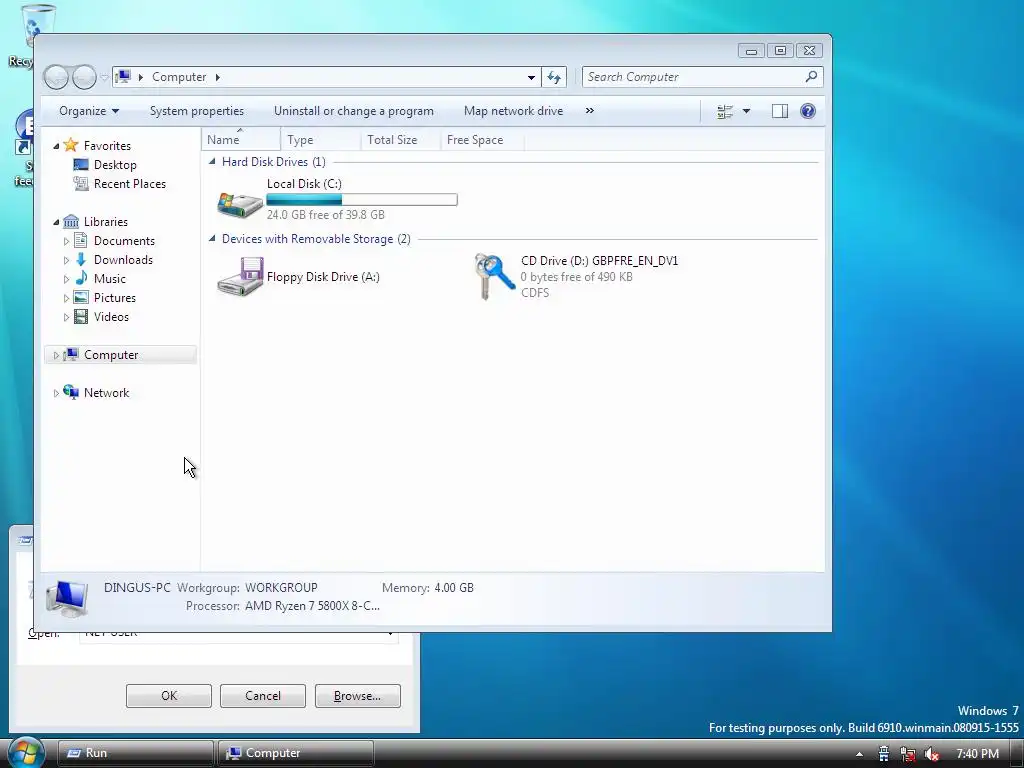Select the Local Disk (C:) drive icon

(x=240, y=204)
